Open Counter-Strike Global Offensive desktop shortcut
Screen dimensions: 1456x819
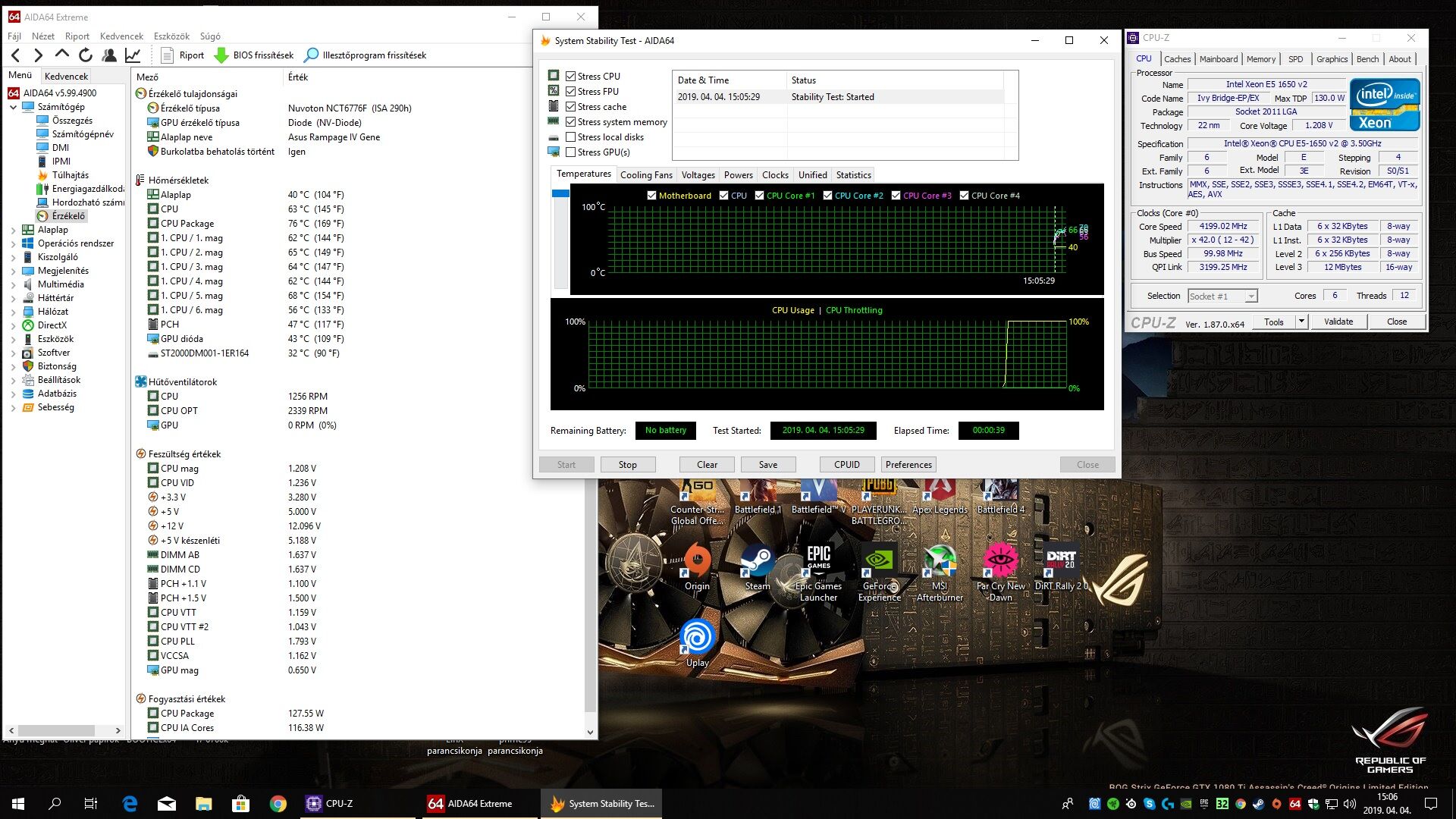pos(697,500)
